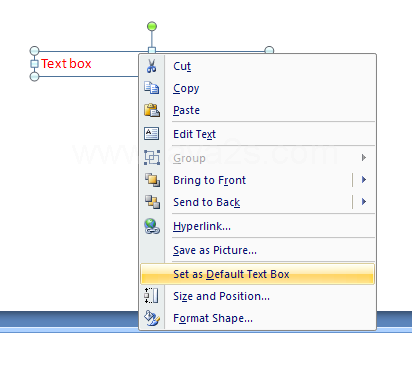Click the Size and Position icon

(x=151, y=296)
